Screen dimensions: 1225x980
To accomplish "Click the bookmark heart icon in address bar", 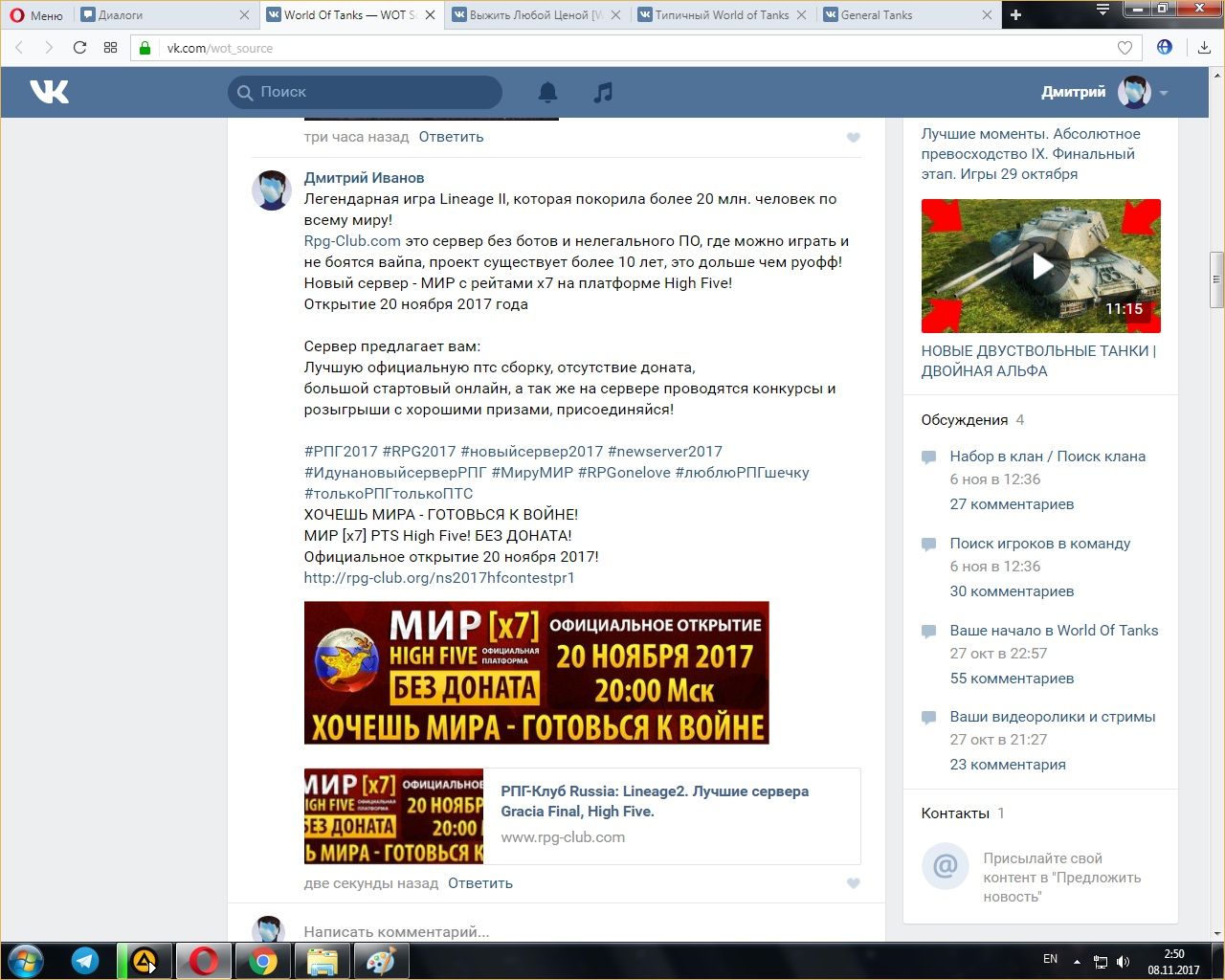I will click(1125, 48).
